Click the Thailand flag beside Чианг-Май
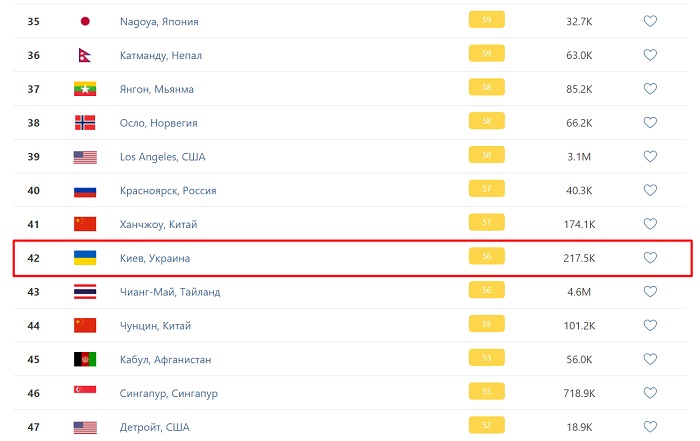This screenshot has height=441, width=700. 85,292
